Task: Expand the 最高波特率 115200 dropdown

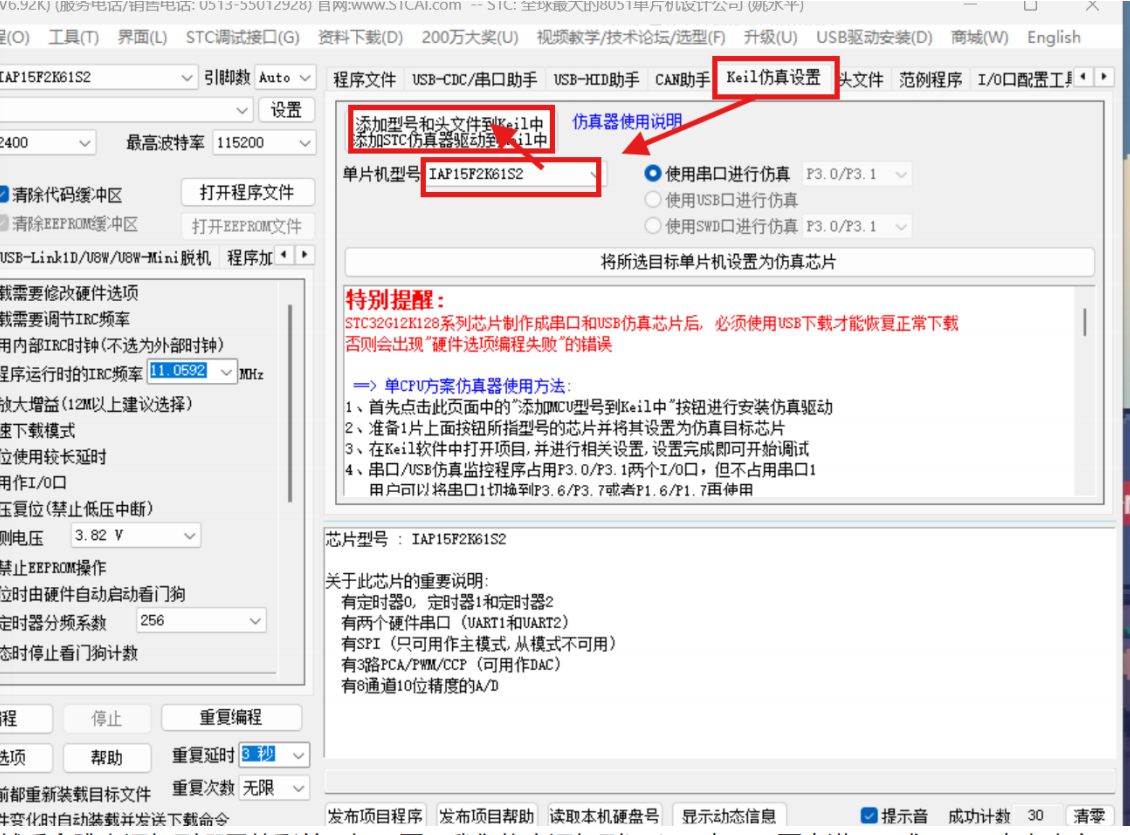Action: pyautogui.click(x=305, y=143)
